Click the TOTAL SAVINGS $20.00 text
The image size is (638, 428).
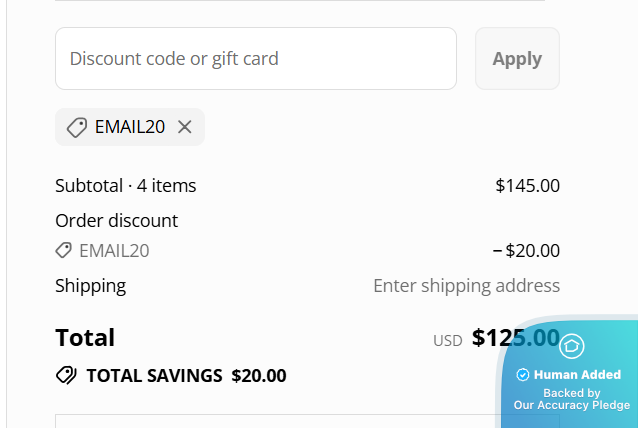click(186, 376)
